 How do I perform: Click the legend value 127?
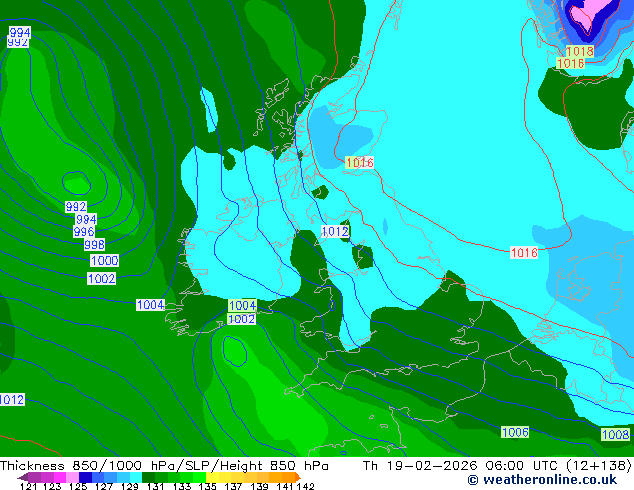pyautogui.click(x=104, y=486)
